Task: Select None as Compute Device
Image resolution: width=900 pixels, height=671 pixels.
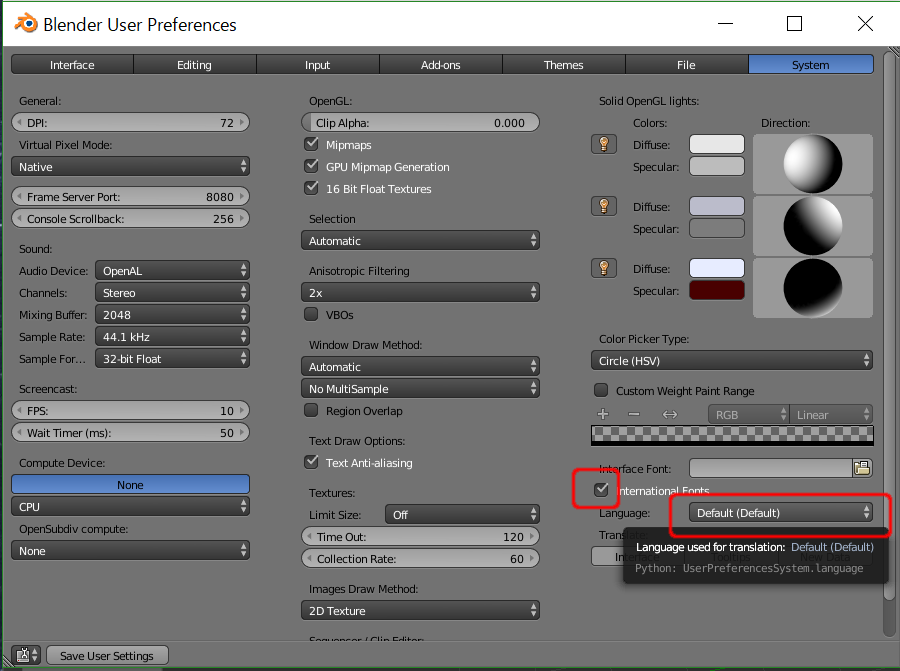Action: click(x=130, y=485)
